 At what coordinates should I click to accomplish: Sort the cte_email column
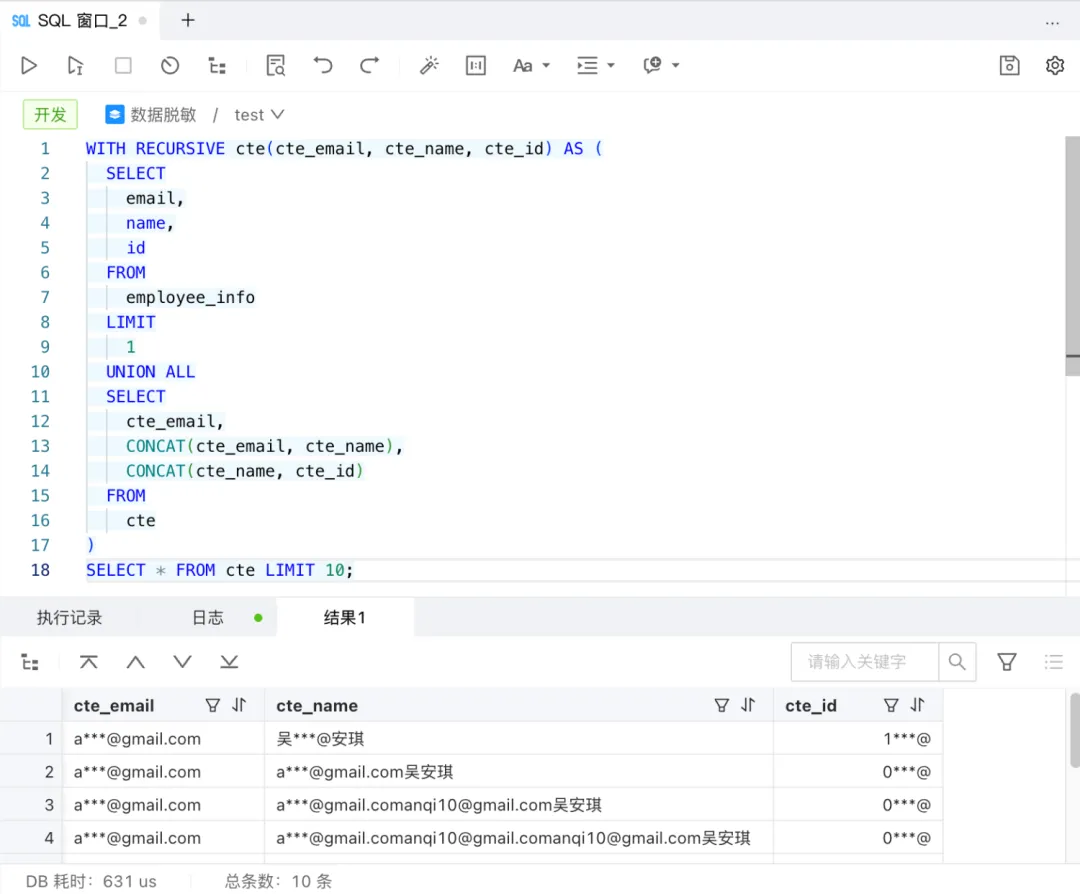coord(239,705)
